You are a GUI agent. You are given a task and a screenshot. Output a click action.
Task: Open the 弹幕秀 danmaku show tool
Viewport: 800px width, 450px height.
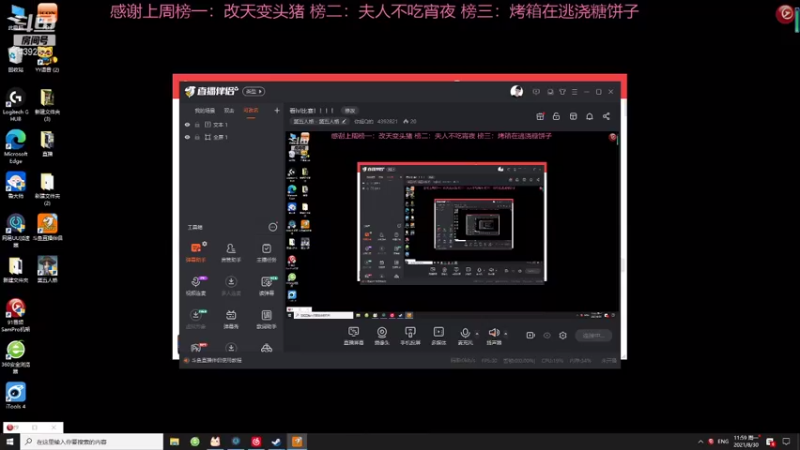(231, 319)
